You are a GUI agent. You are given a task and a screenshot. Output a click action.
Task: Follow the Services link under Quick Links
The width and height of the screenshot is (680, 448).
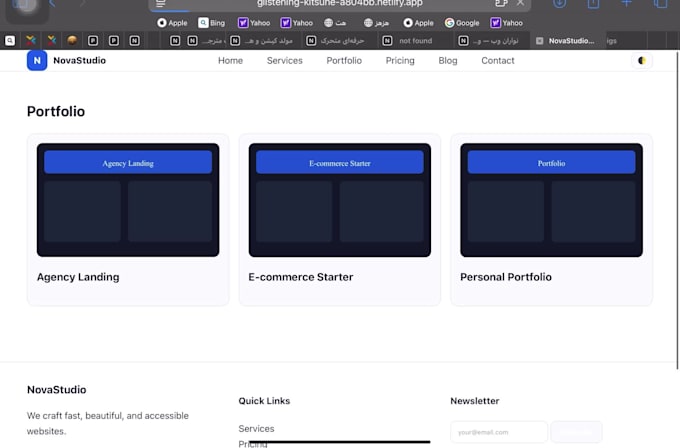256,428
